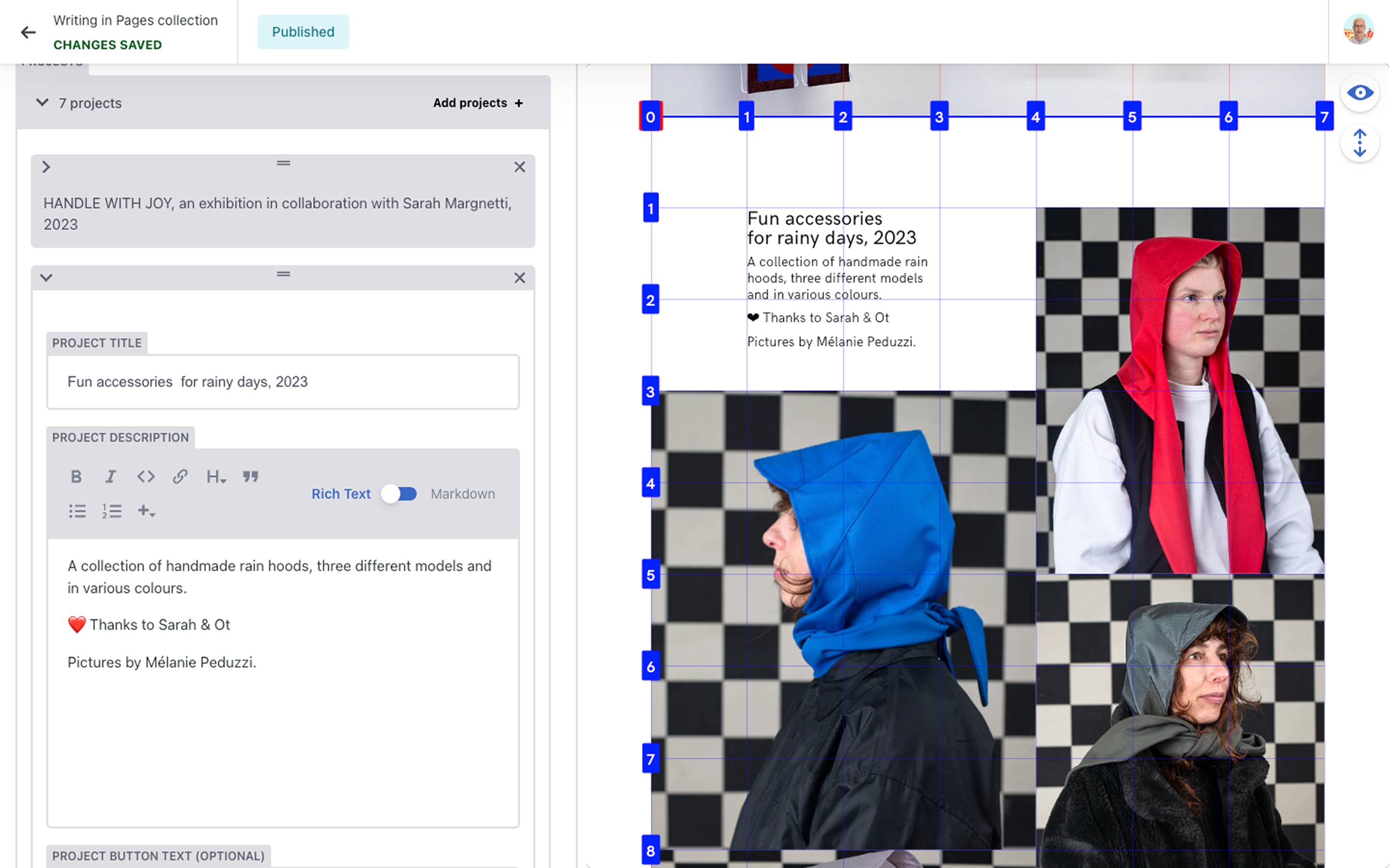Click 'Writing in Pages collection' header text
The width and height of the screenshot is (1389, 868).
coord(136,20)
